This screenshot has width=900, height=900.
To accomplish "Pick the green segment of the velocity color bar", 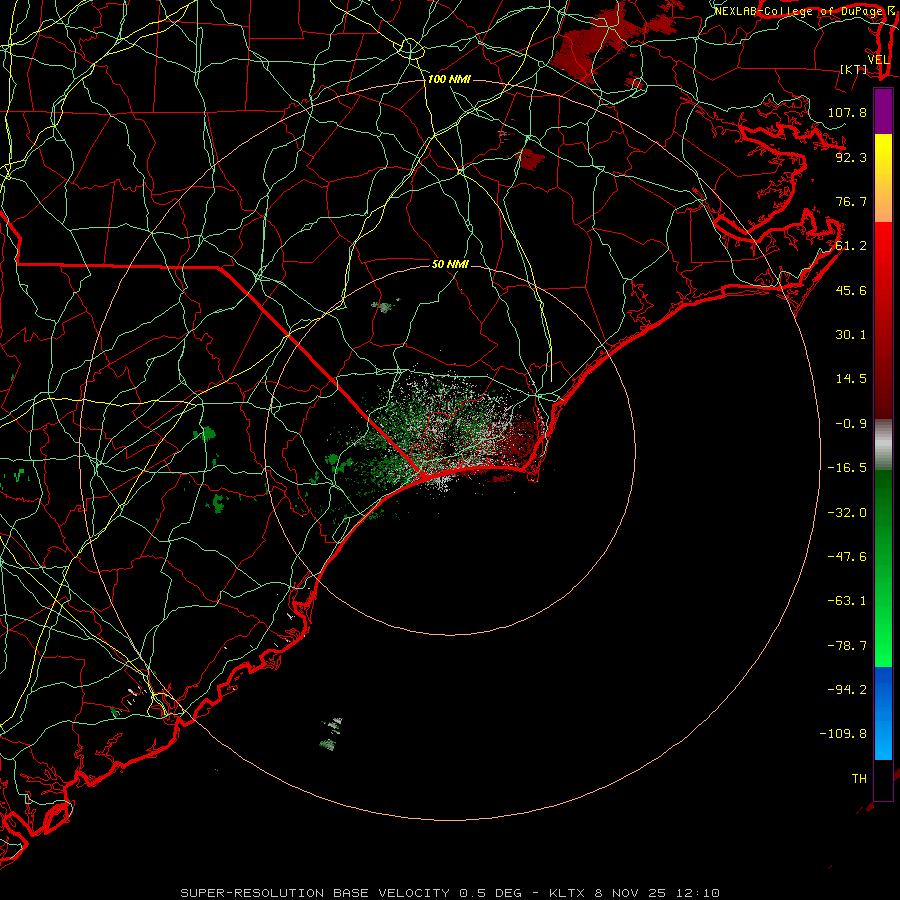I will pos(883,568).
